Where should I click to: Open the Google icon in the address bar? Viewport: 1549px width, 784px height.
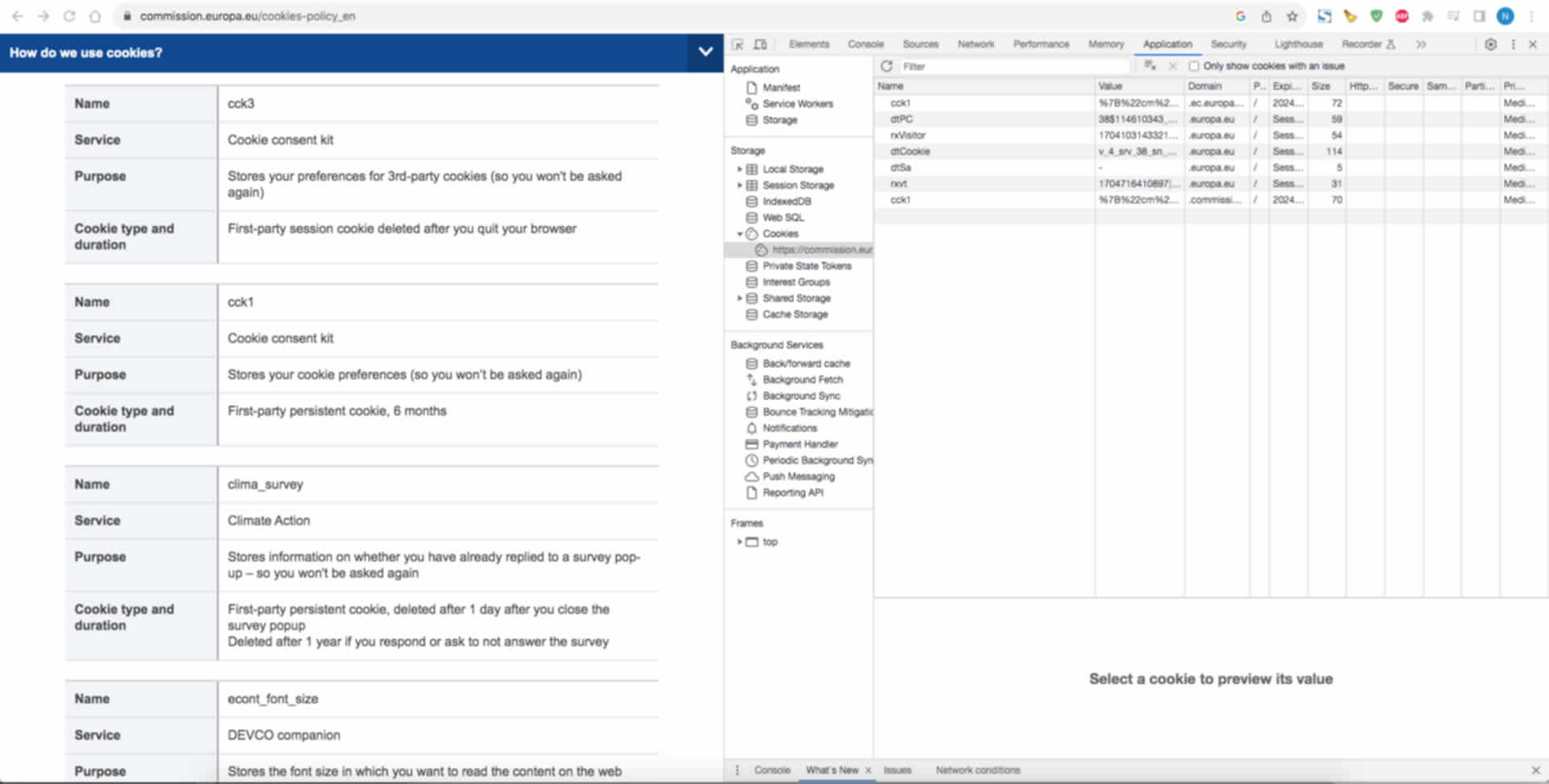(1241, 16)
